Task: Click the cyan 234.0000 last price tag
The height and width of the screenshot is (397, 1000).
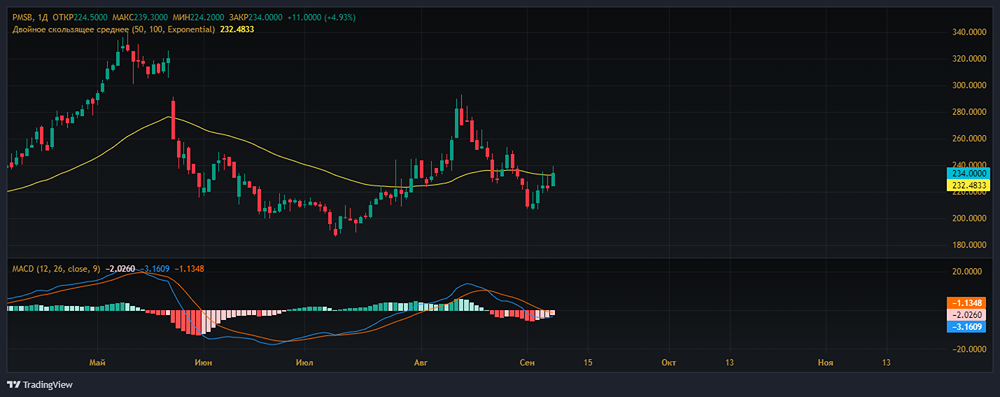Action: [969, 173]
